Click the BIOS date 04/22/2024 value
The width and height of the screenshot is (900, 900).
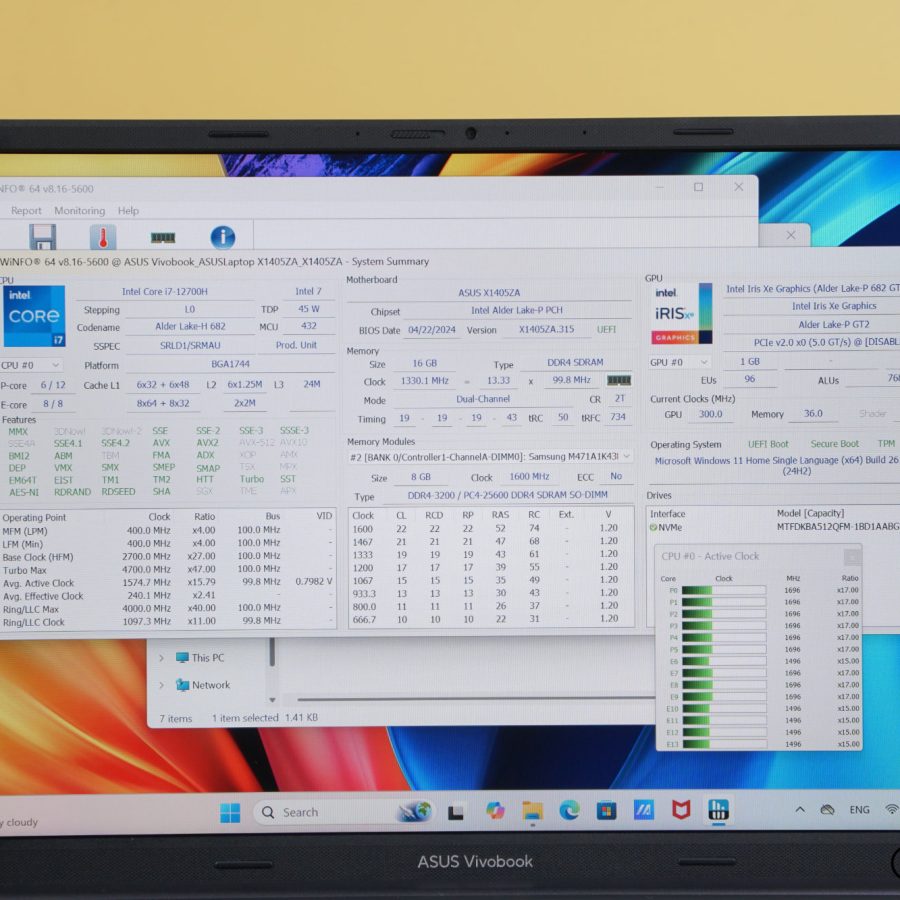[x=432, y=330]
